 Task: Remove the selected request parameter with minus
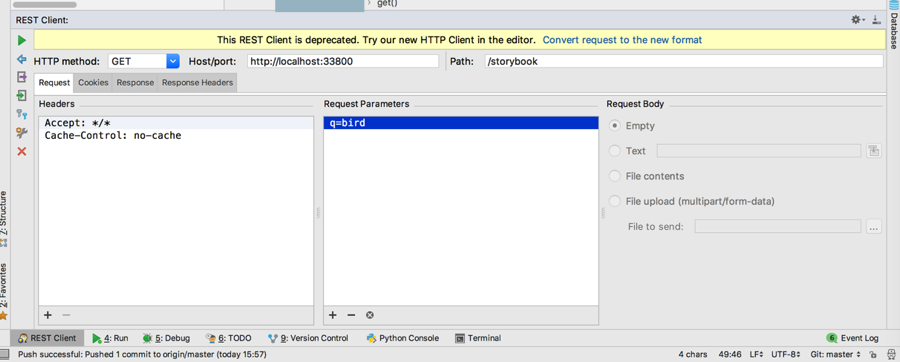pos(351,315)
